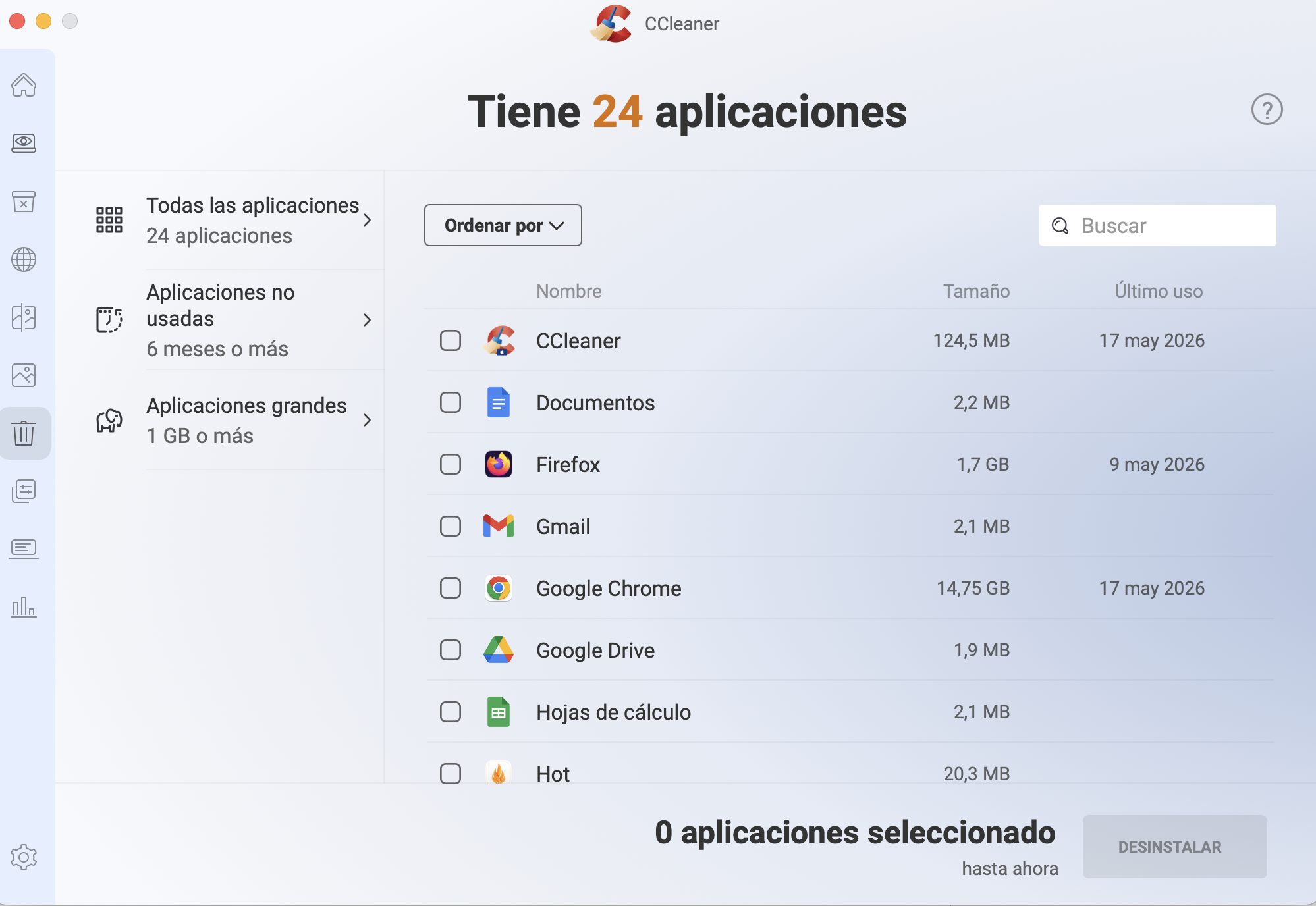Tick the Documentos checkbox
The image size is (1316, 906).
(x=451, y=402)
